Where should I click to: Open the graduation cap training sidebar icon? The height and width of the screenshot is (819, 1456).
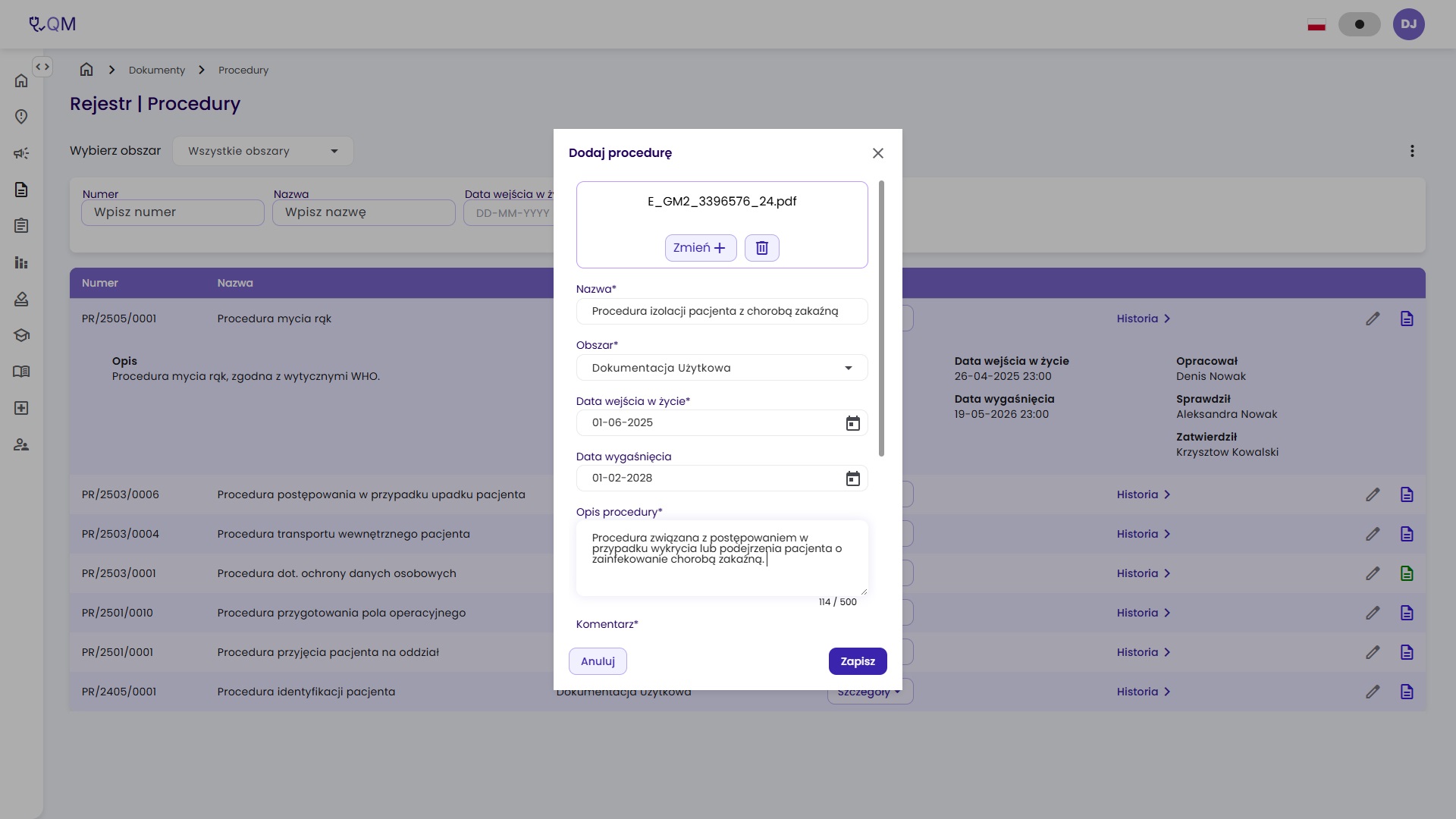[21, 335]
